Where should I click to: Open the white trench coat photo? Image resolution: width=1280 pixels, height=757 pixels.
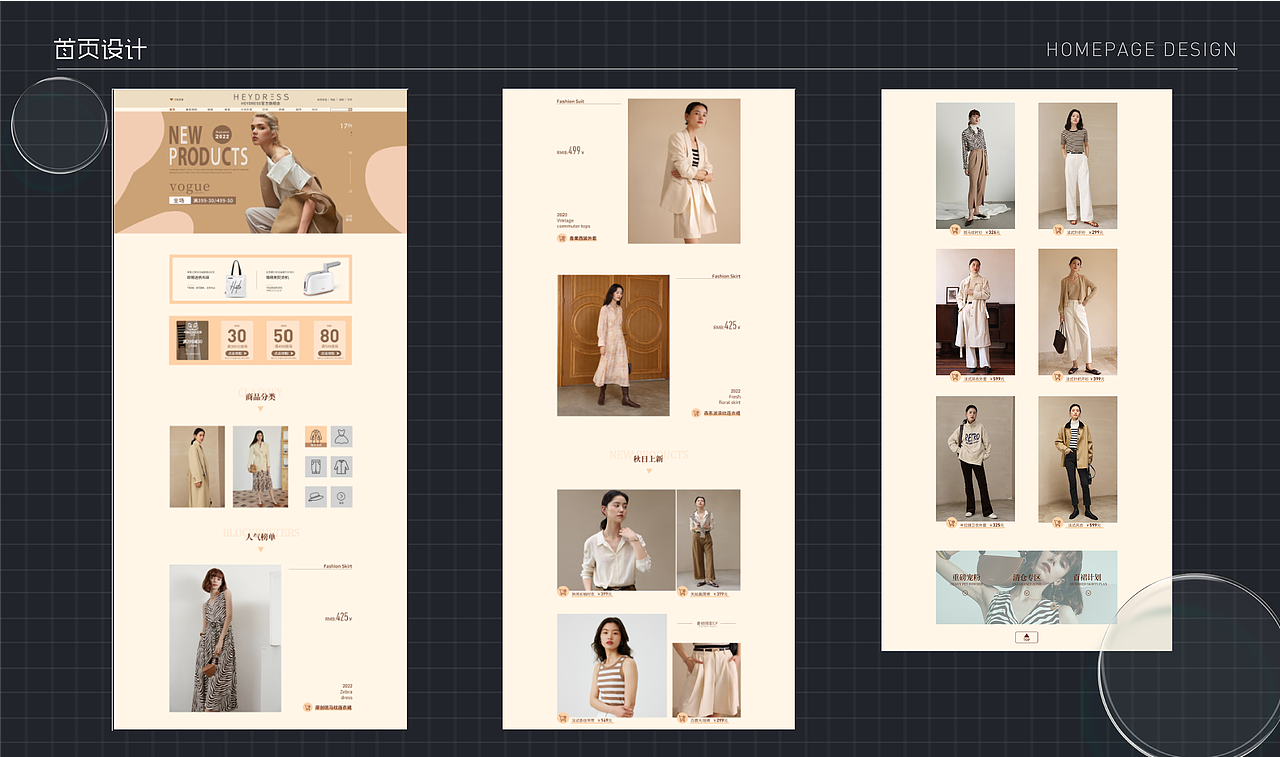pos(975,312)
